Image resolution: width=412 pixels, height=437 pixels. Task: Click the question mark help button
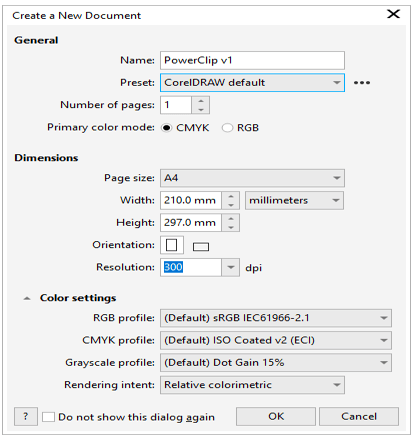tap(26, 416)
